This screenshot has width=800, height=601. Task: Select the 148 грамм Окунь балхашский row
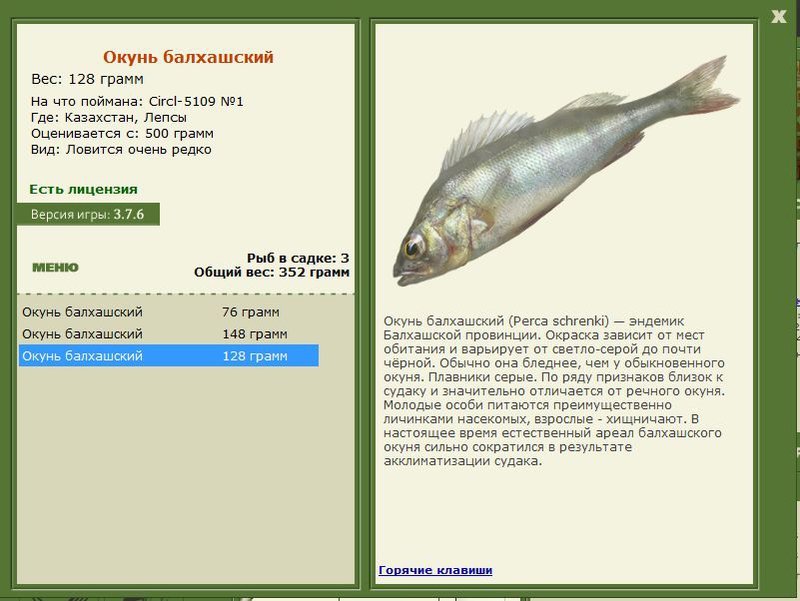pos(169,334)
